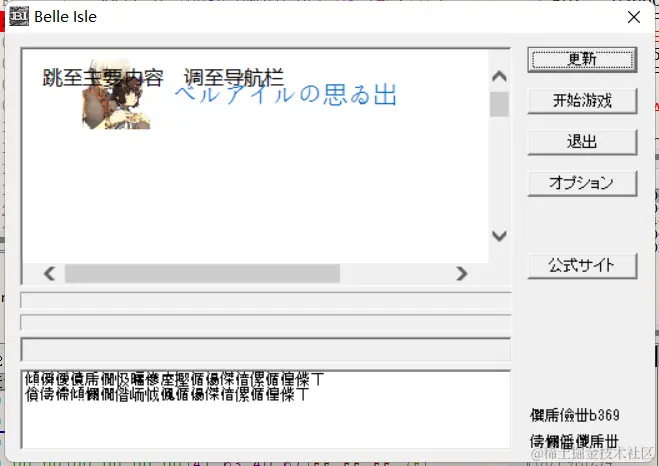Screen dimensions: 659x466
Task: Click the b369 version text
Action: click(575, 415)
